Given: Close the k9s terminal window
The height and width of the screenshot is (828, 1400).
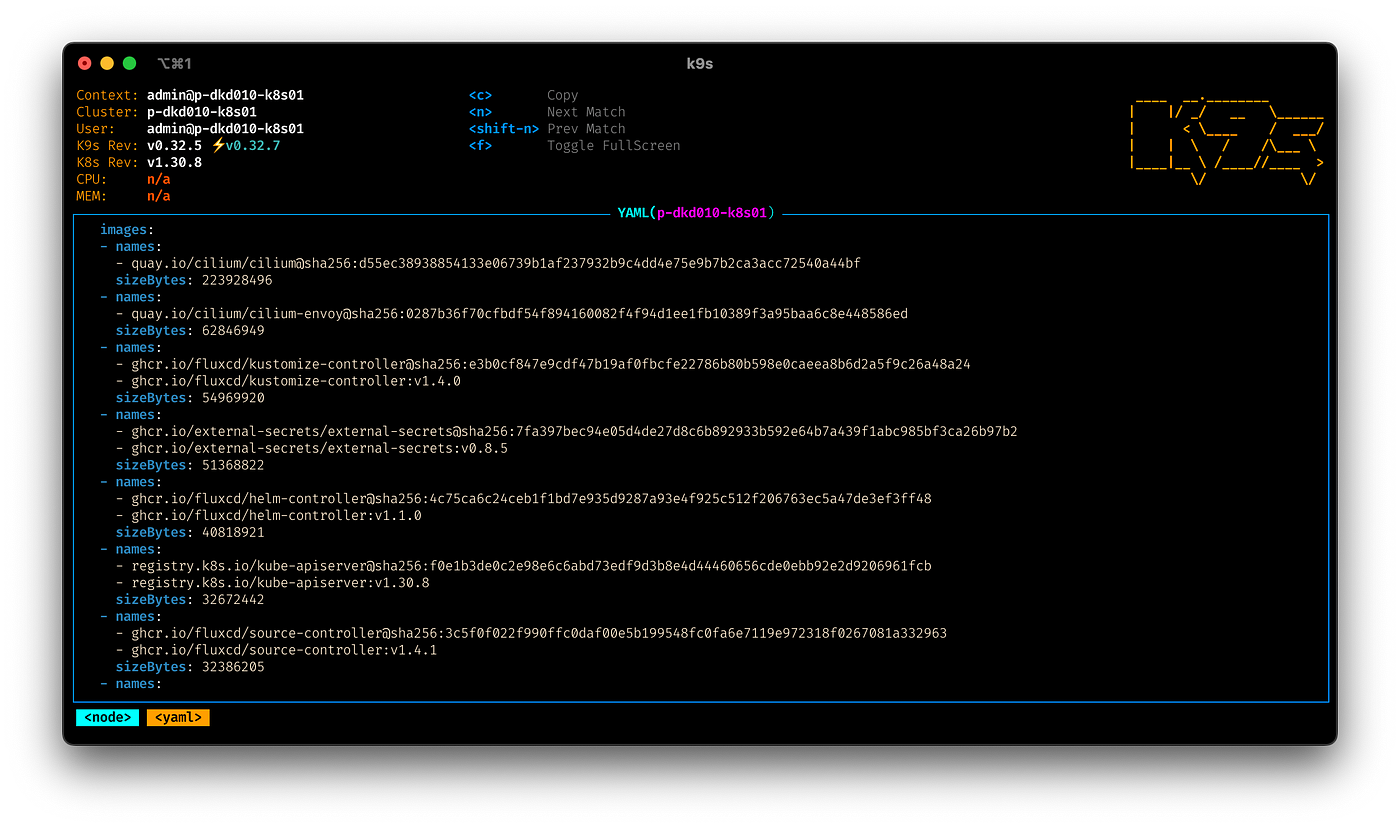Looking at the screenshot, I should (85, 63).
